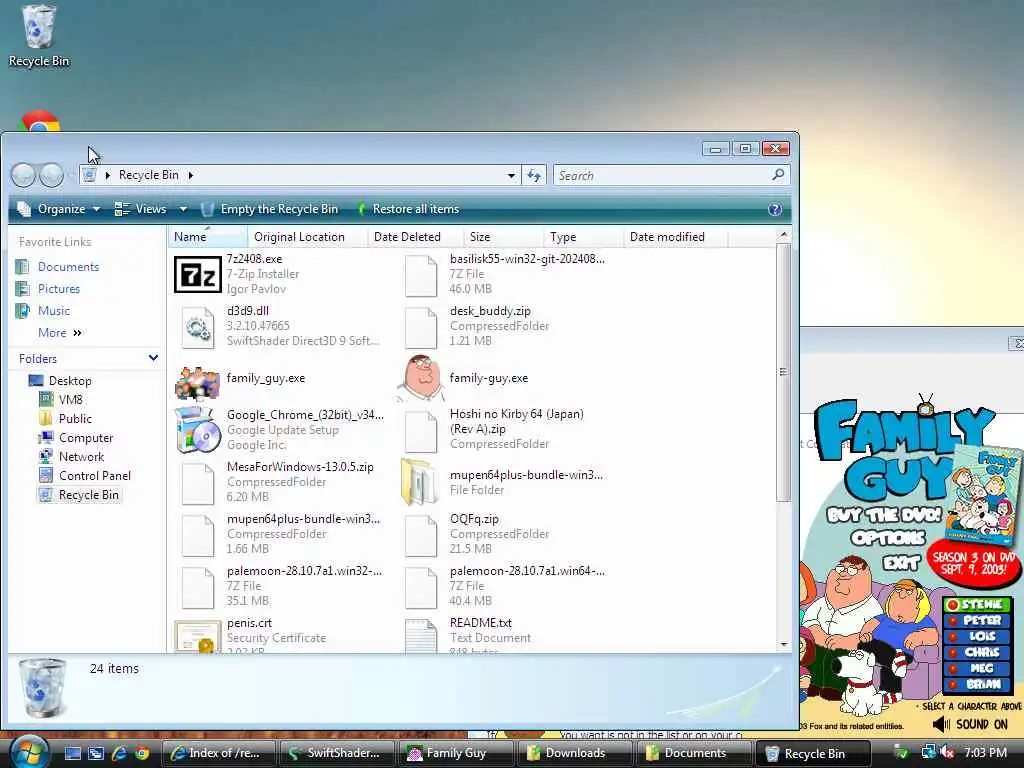Click Empty the Recycle Bin

(269, 209)
